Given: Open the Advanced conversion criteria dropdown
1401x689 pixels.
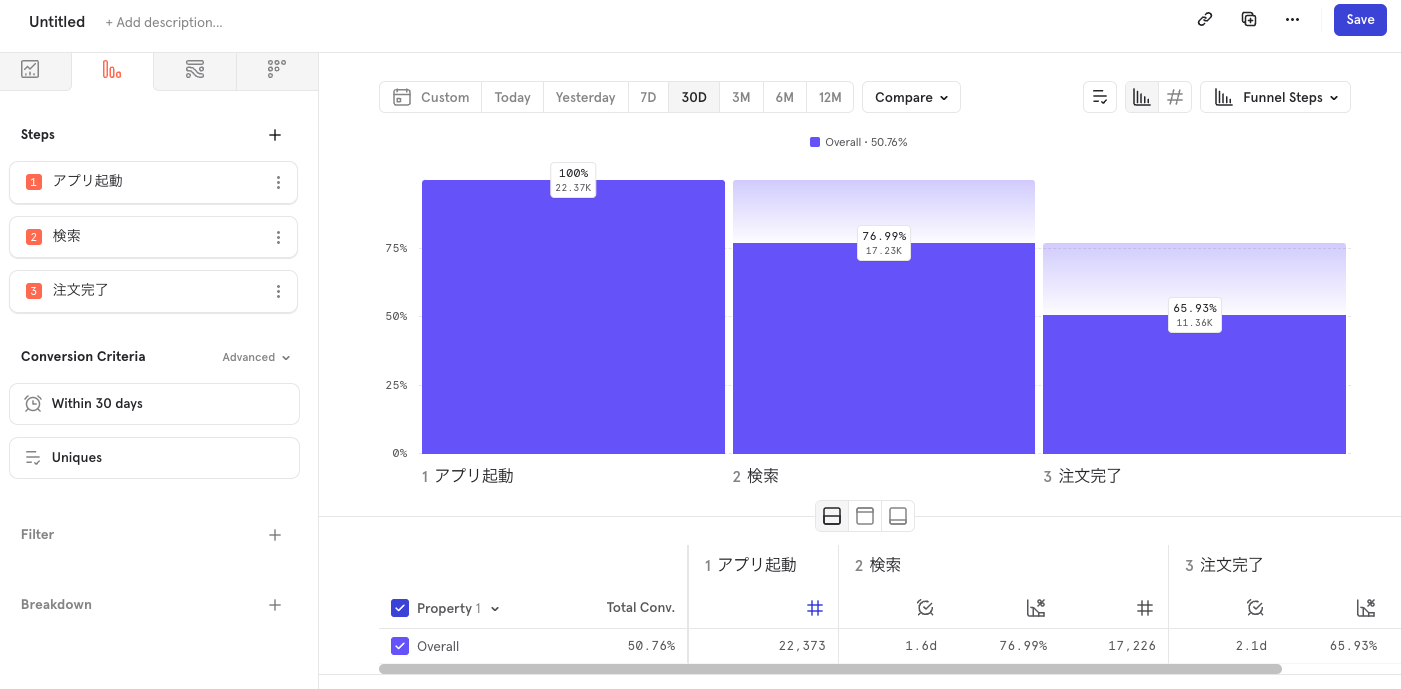Looking at the screenshot, I should [256, 356].
